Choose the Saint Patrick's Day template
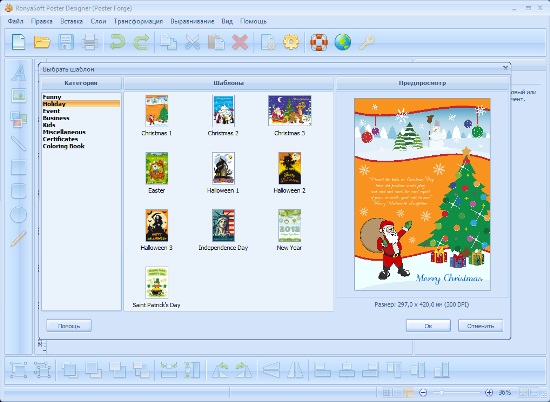This screenshot has width=550, height=402. pyautogui.click(x=157, y=282)
